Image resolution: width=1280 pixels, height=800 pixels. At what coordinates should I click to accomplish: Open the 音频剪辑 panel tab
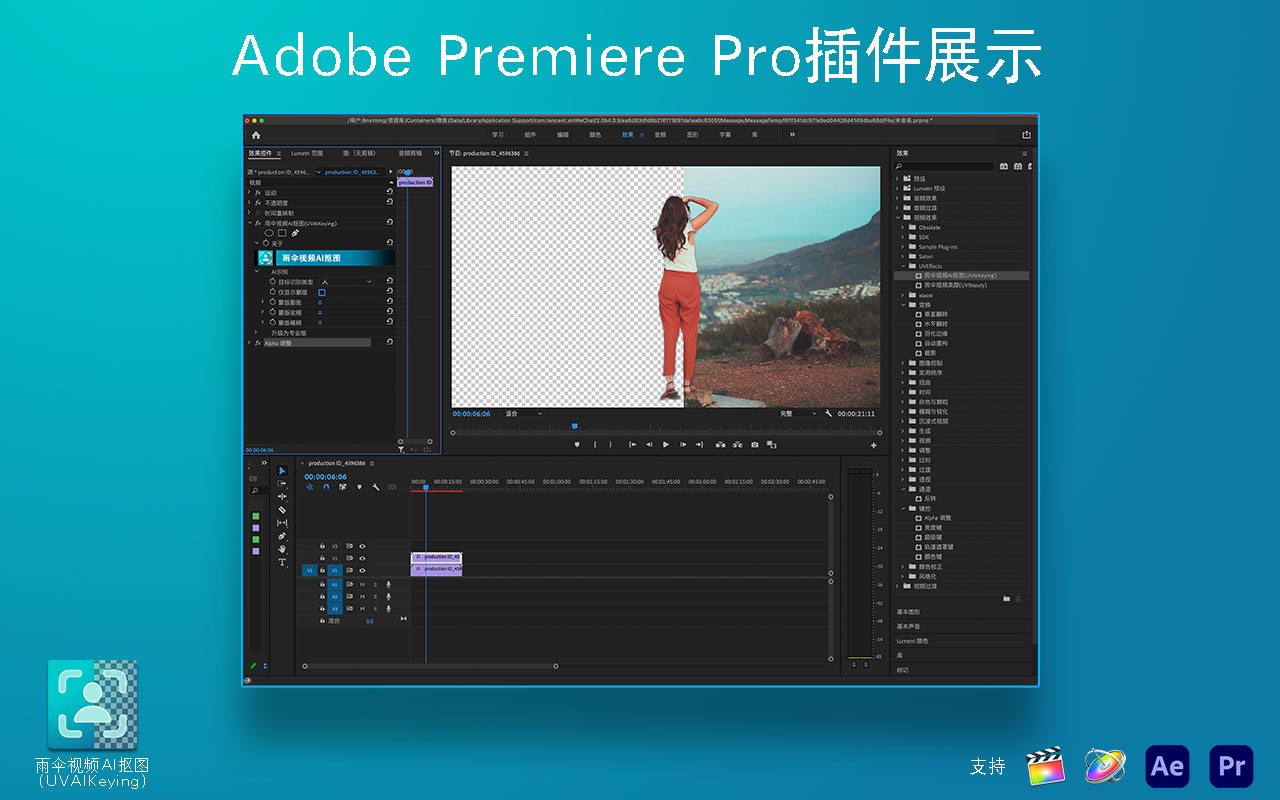click(410, 153)
